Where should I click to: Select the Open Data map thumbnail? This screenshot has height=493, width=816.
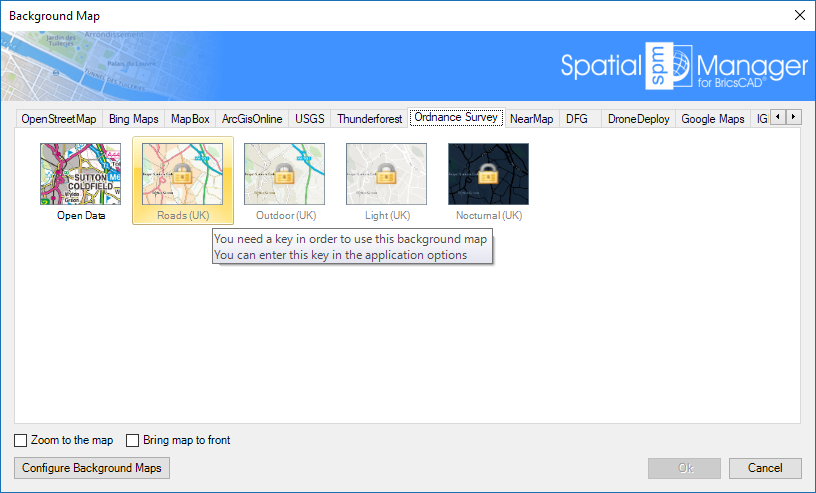pyautogui.click(x=80, y=174)
